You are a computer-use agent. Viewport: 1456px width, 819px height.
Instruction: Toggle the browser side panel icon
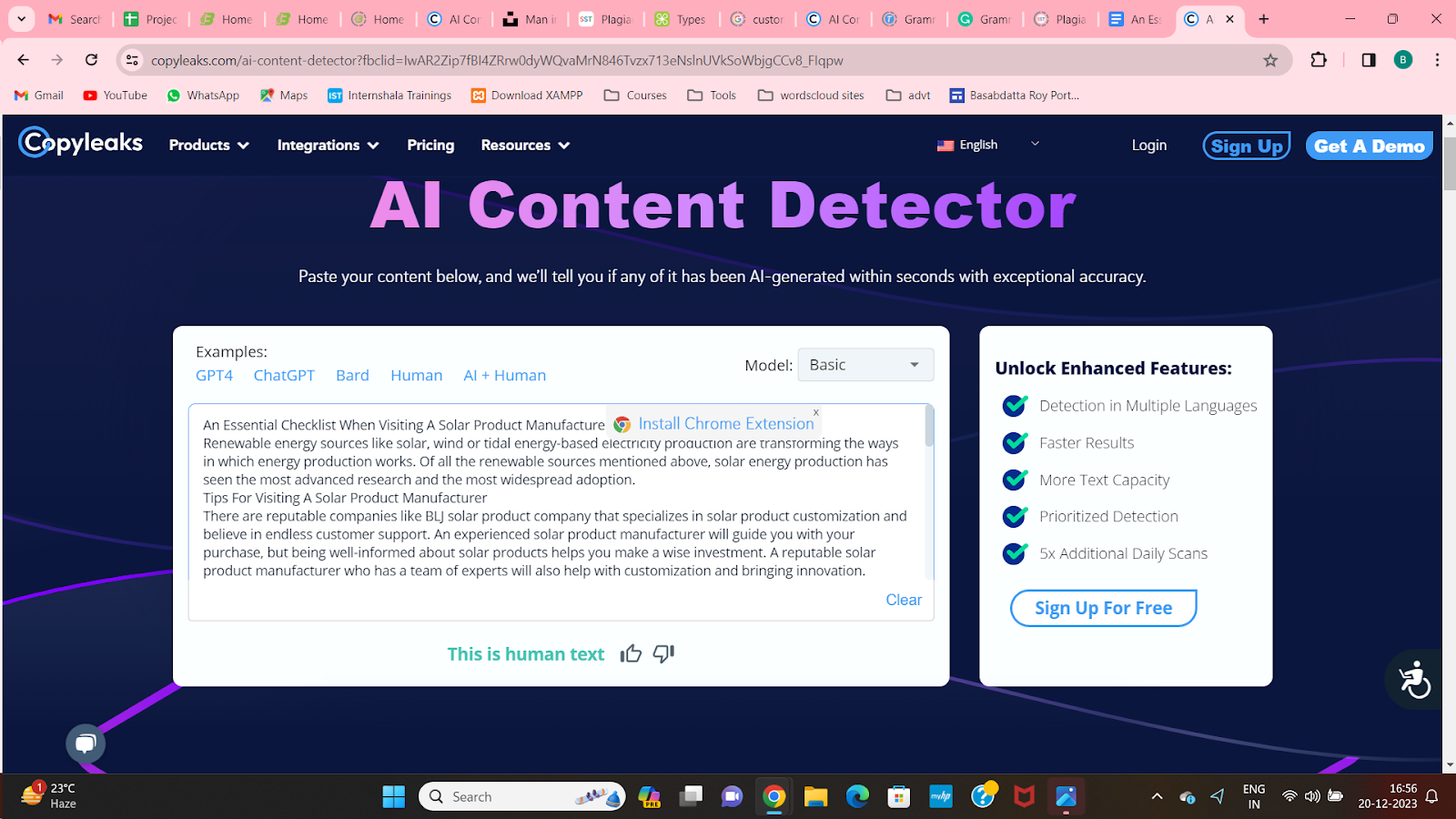[x=1368, y=60]
